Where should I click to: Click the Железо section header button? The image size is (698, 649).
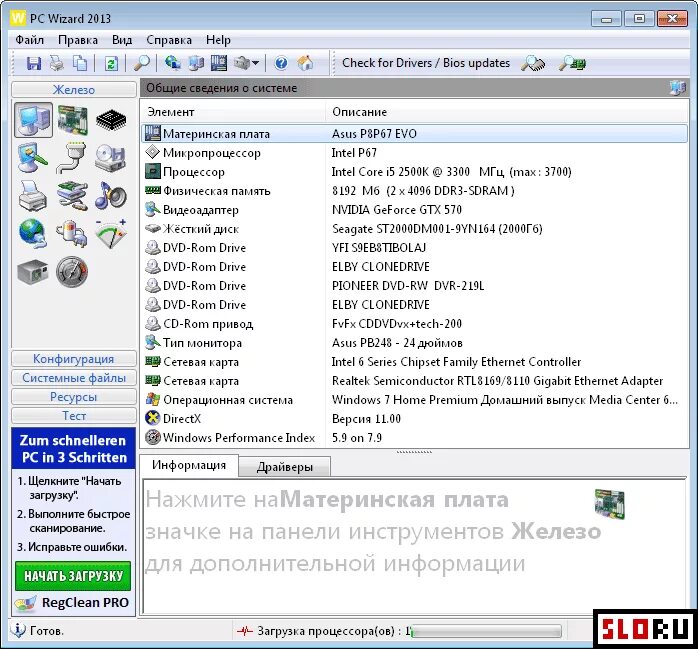tap(74, 89)
